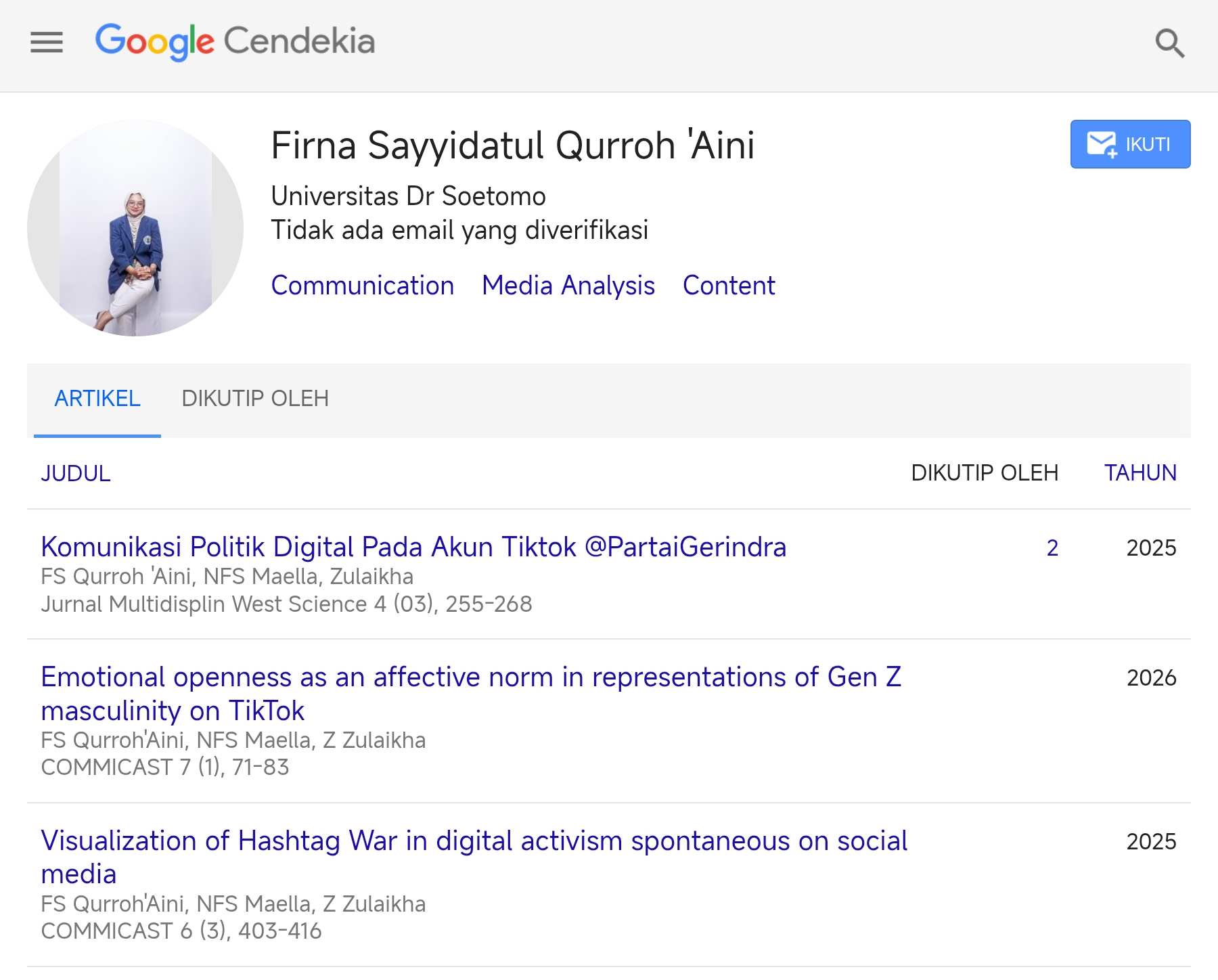Switch to the ARTIKEL tab

pos(97,399)
